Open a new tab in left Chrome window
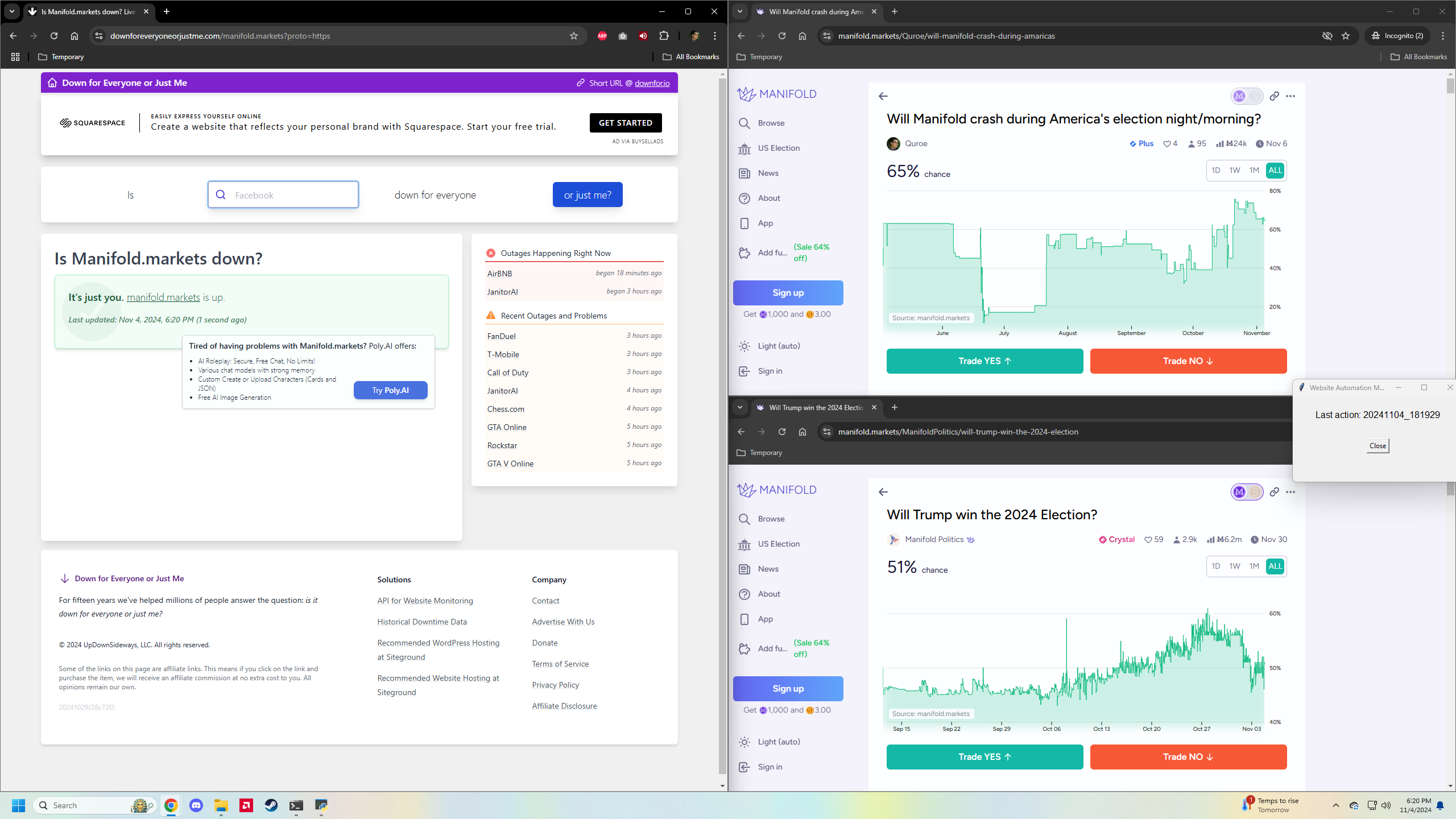The width and height of the screenshot is (1456, 819). coord(167,11)
